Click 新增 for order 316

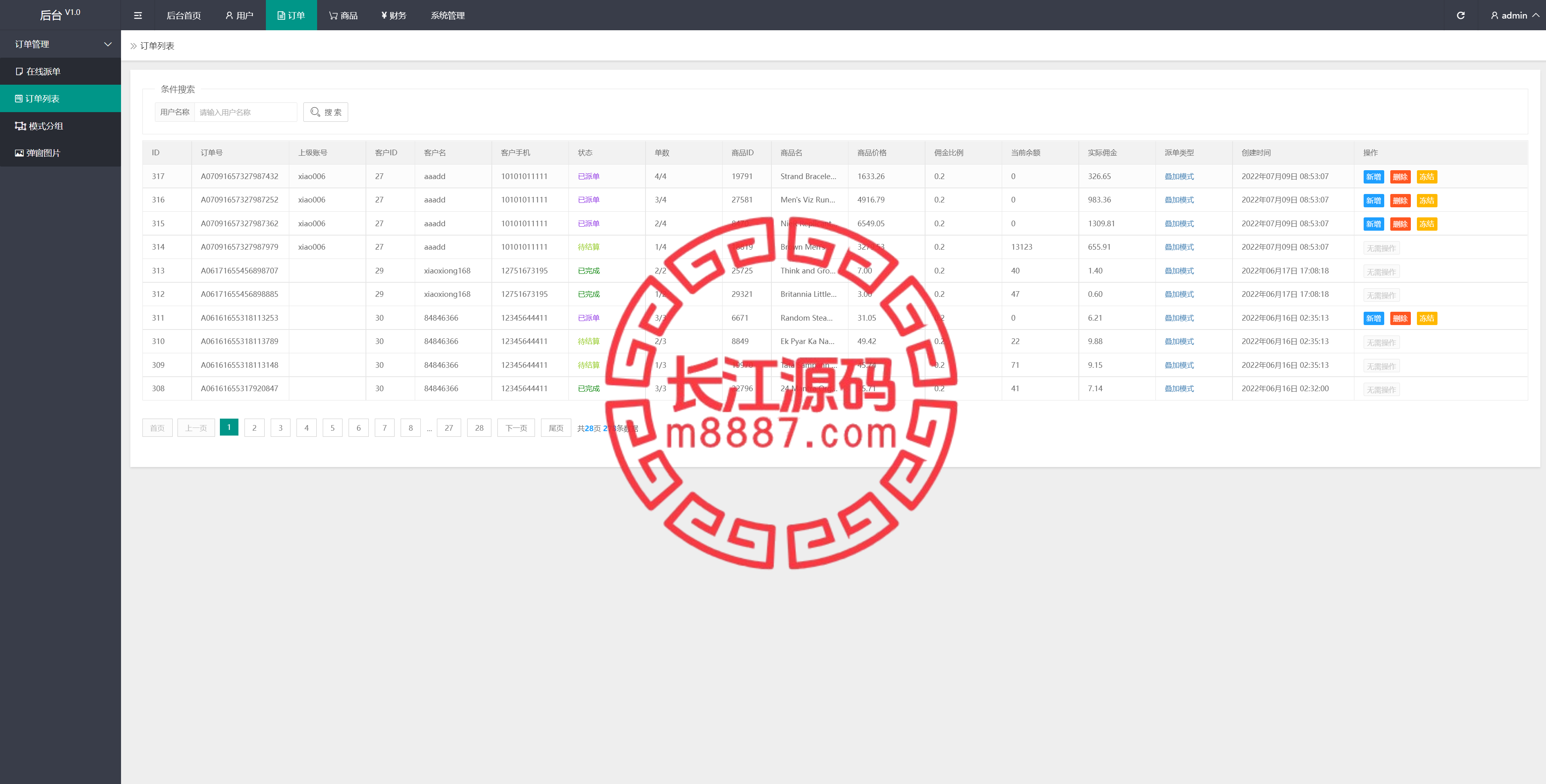click(x=1373, y=200)
